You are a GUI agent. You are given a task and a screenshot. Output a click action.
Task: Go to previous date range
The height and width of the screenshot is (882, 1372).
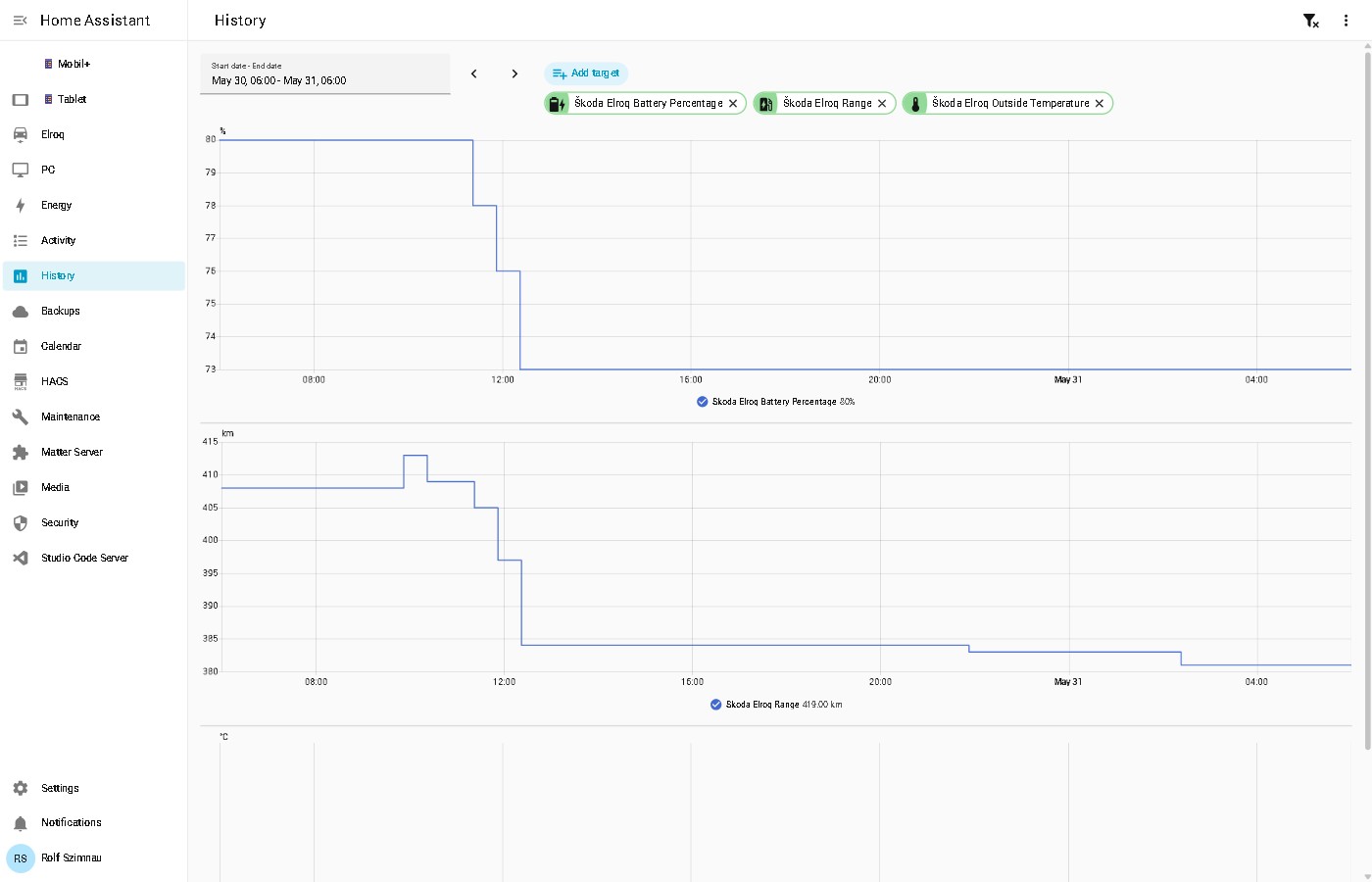474,73
